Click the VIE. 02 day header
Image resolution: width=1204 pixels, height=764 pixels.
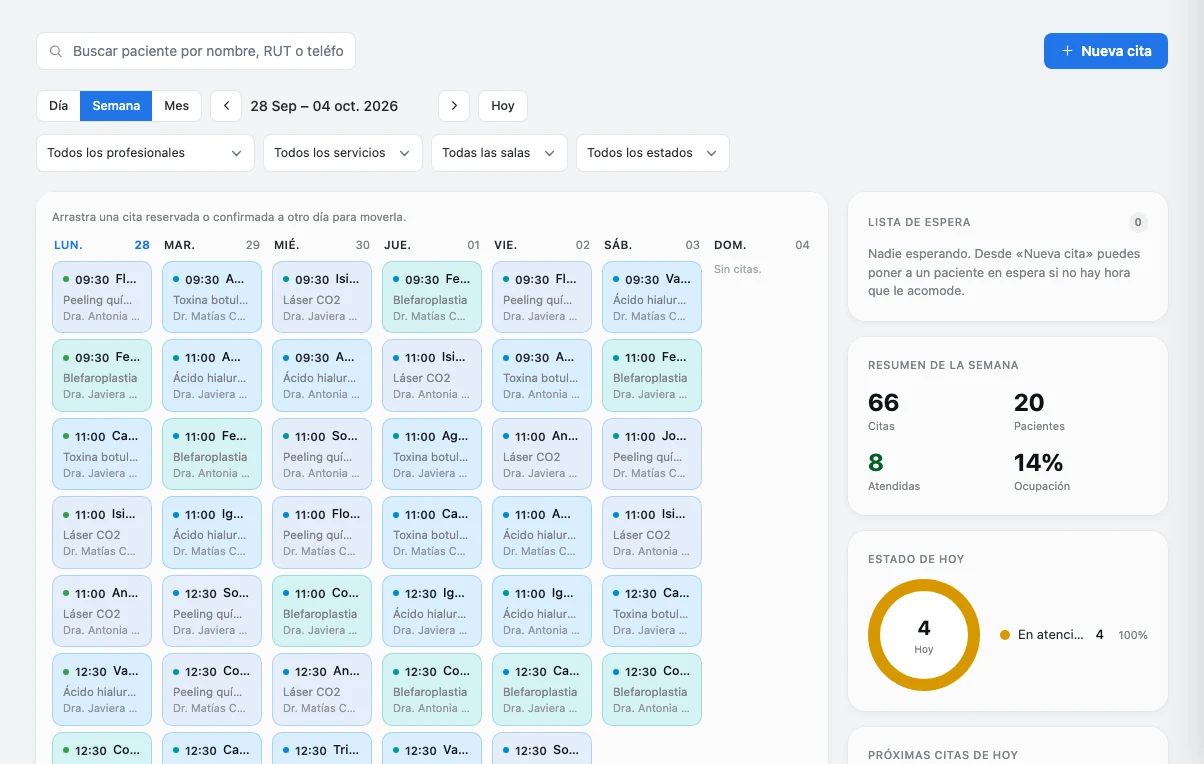click(541, 245)
